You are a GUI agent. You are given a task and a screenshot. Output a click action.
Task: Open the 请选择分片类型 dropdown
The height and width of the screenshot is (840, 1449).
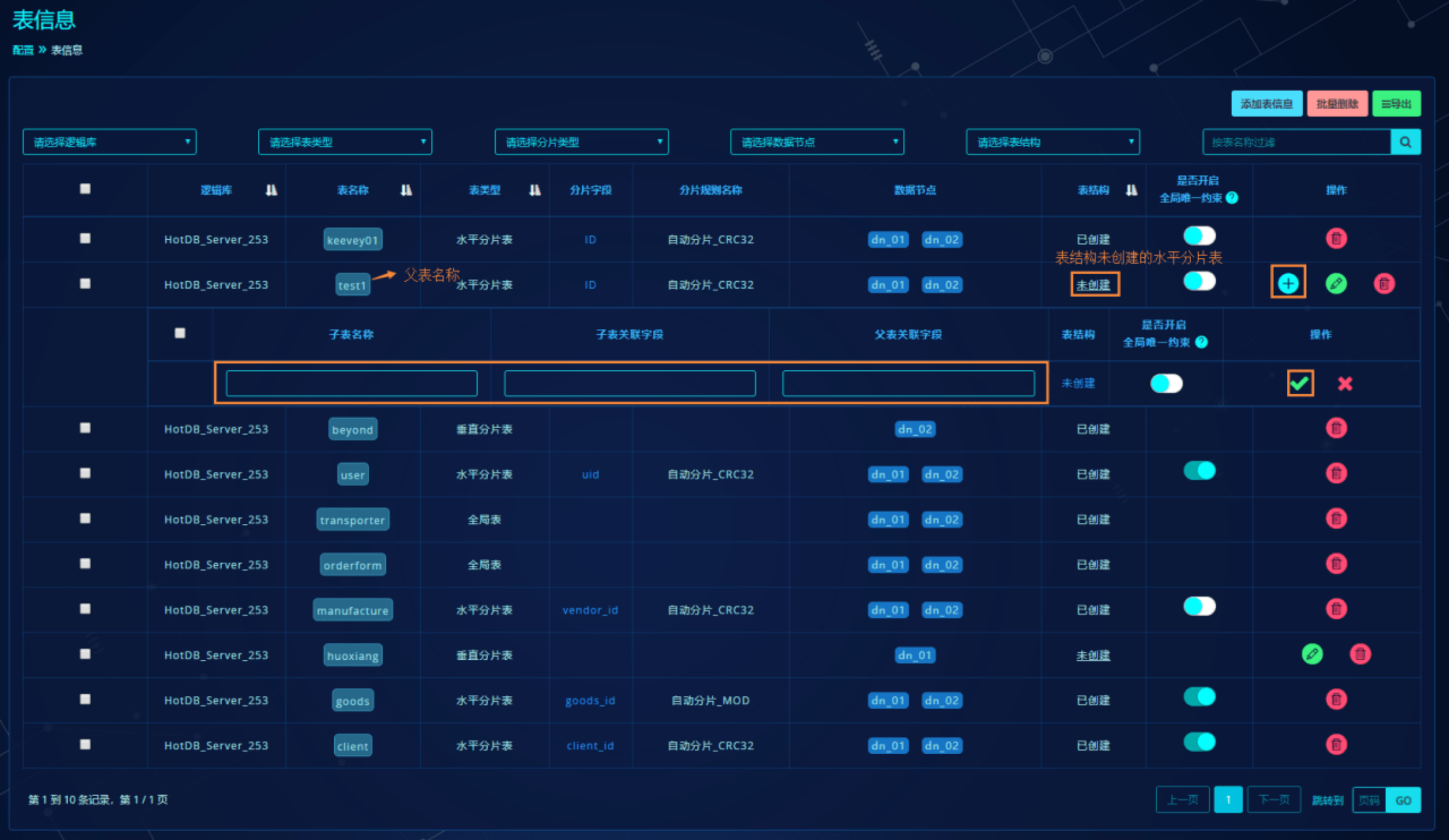(x=582, y=142)
